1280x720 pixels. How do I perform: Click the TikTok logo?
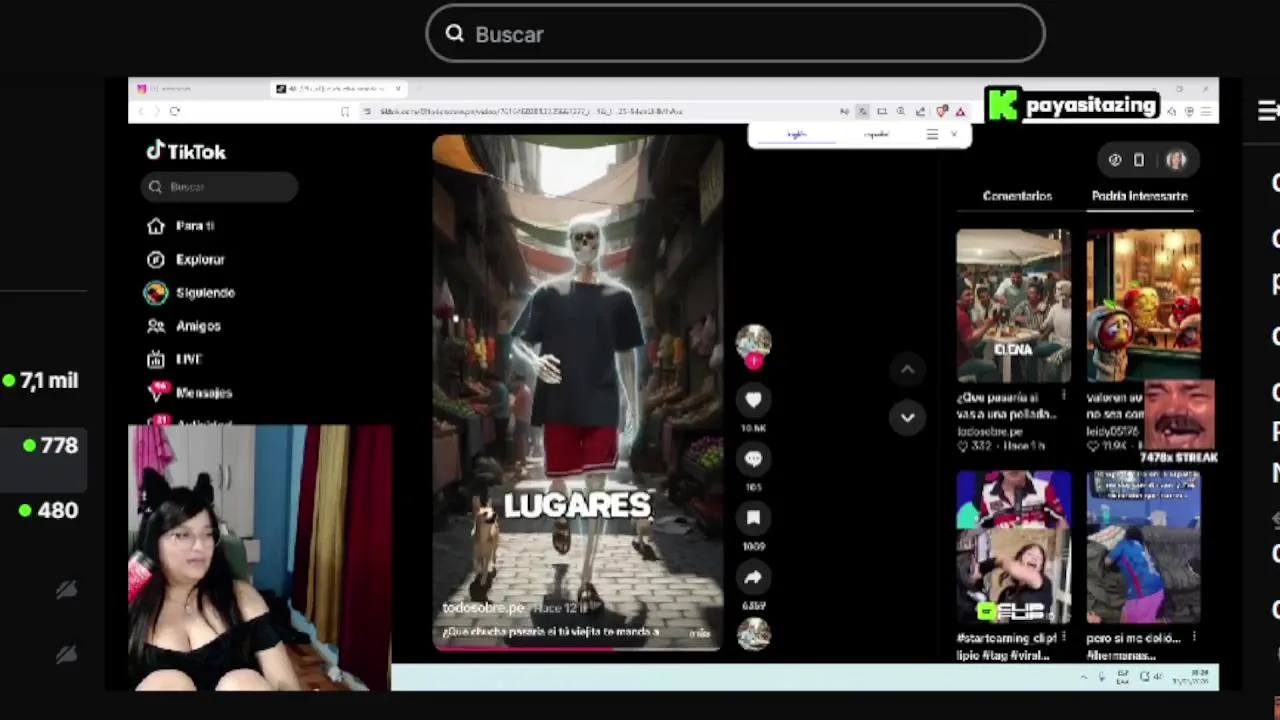click(186, 151)
